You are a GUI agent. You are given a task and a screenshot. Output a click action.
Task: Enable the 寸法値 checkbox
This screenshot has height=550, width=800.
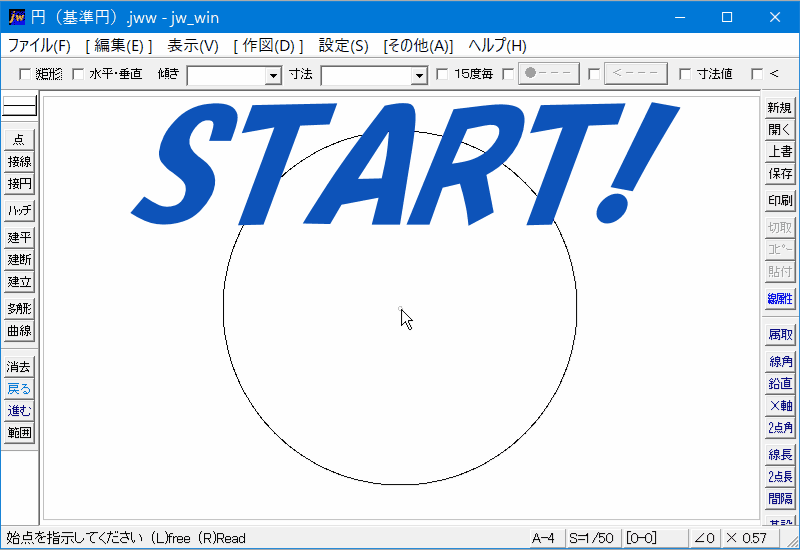(685, 74)
